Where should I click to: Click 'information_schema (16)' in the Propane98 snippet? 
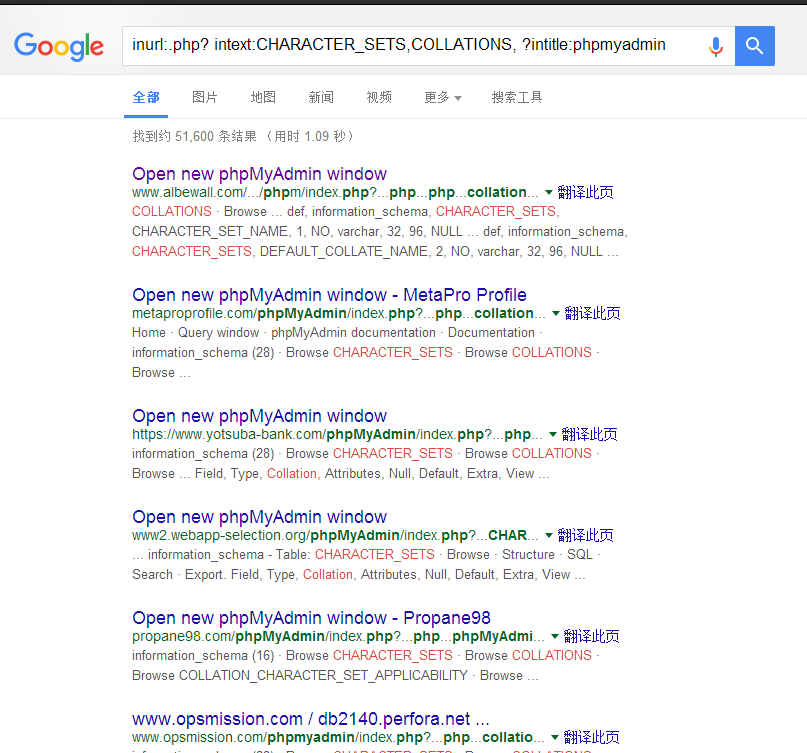coord(203,656)
